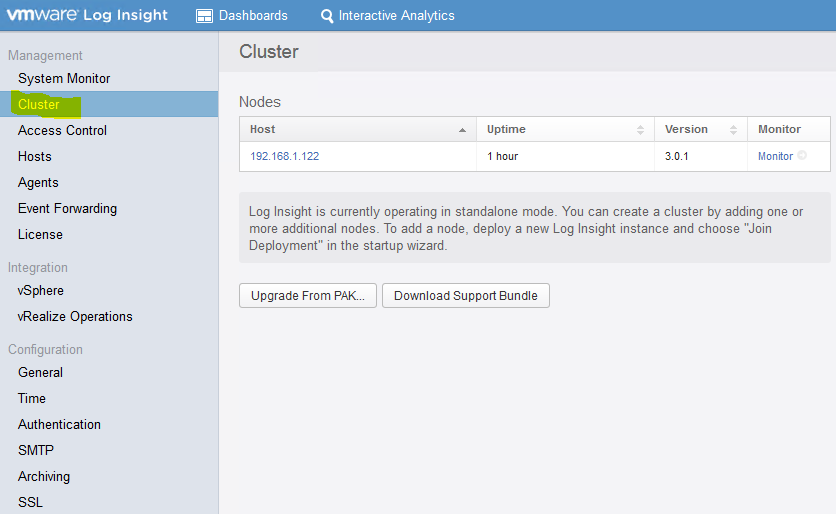
Task: Open System Monitor in the sidebar
Action: tap(64, 78)
